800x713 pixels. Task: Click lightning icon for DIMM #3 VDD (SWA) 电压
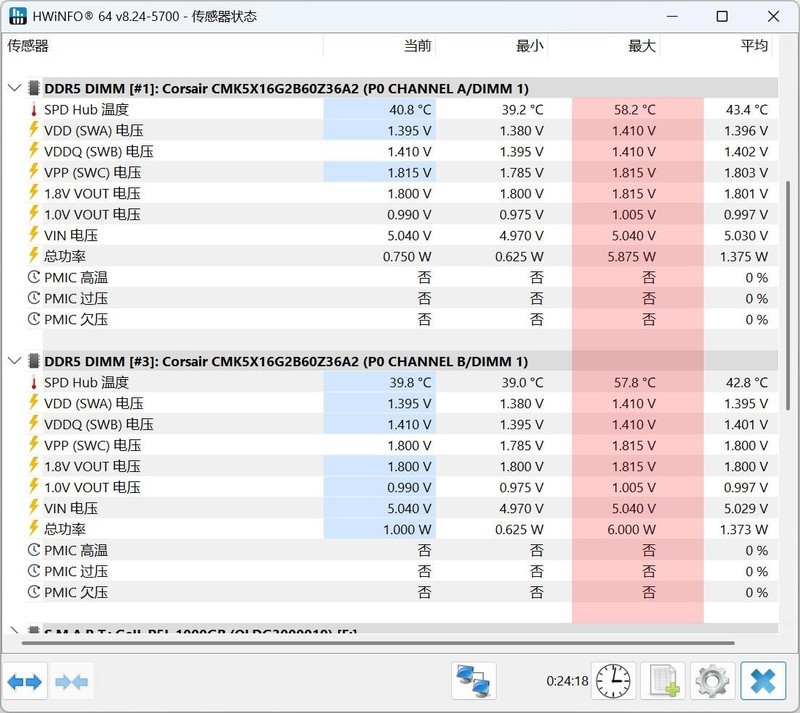point(34,403)
